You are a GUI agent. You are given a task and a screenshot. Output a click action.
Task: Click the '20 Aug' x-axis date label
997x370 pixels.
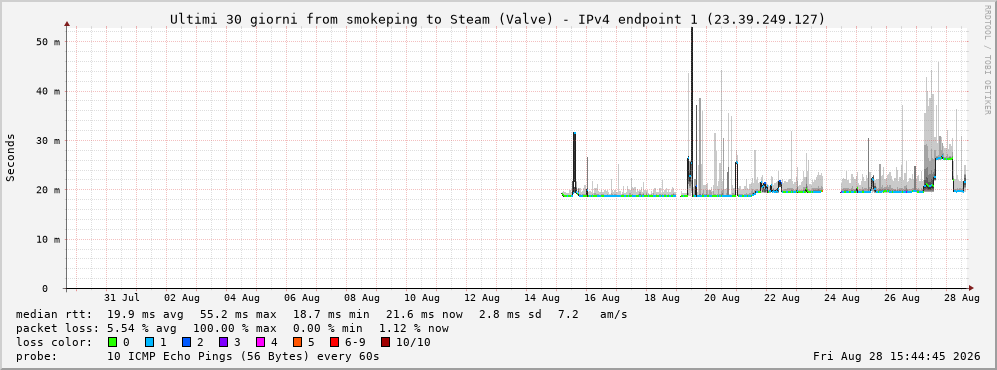click(x=722, y=298)
